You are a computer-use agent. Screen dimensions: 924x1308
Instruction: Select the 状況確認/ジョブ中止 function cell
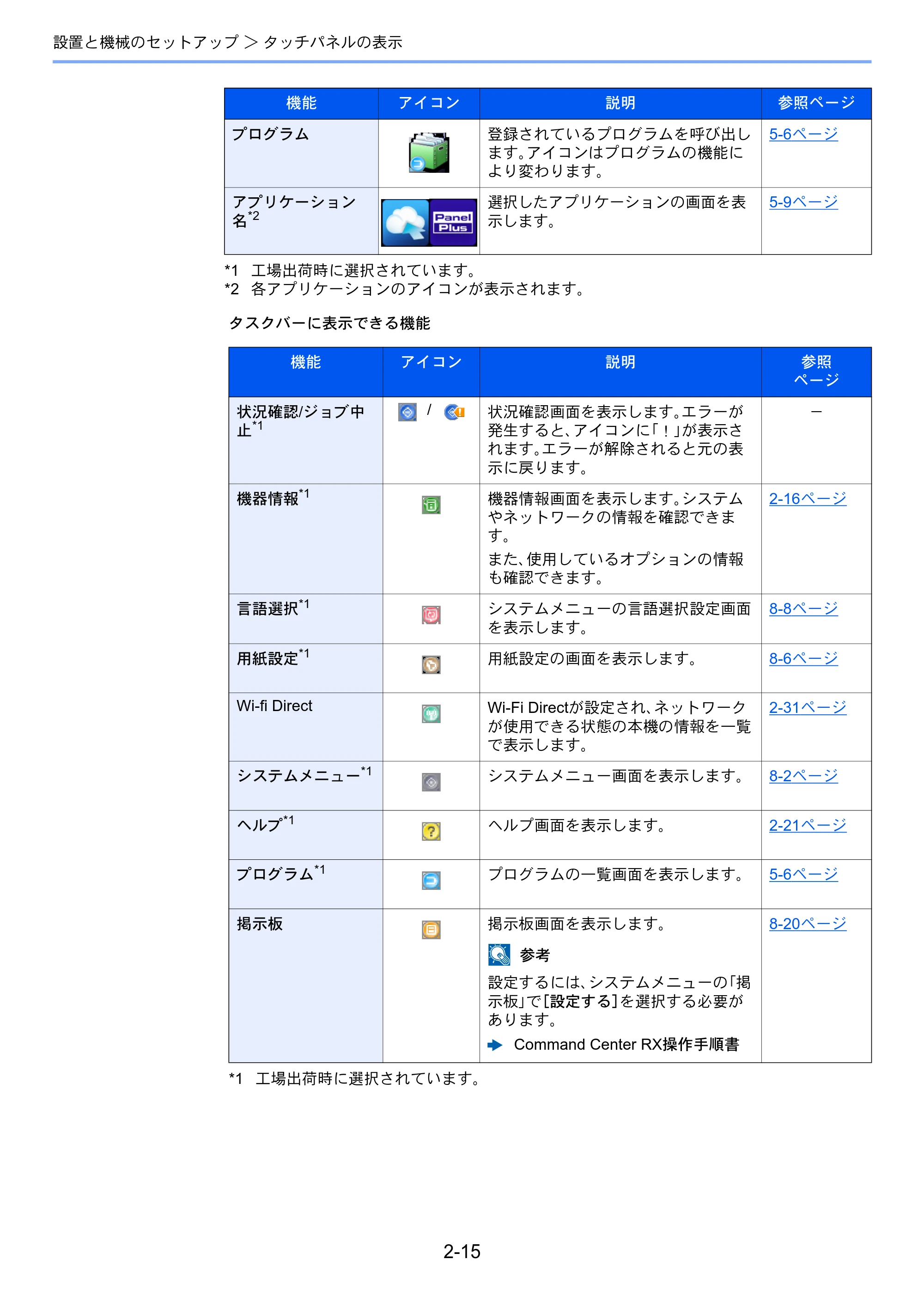pyautogui.click(x=306, y=440)
